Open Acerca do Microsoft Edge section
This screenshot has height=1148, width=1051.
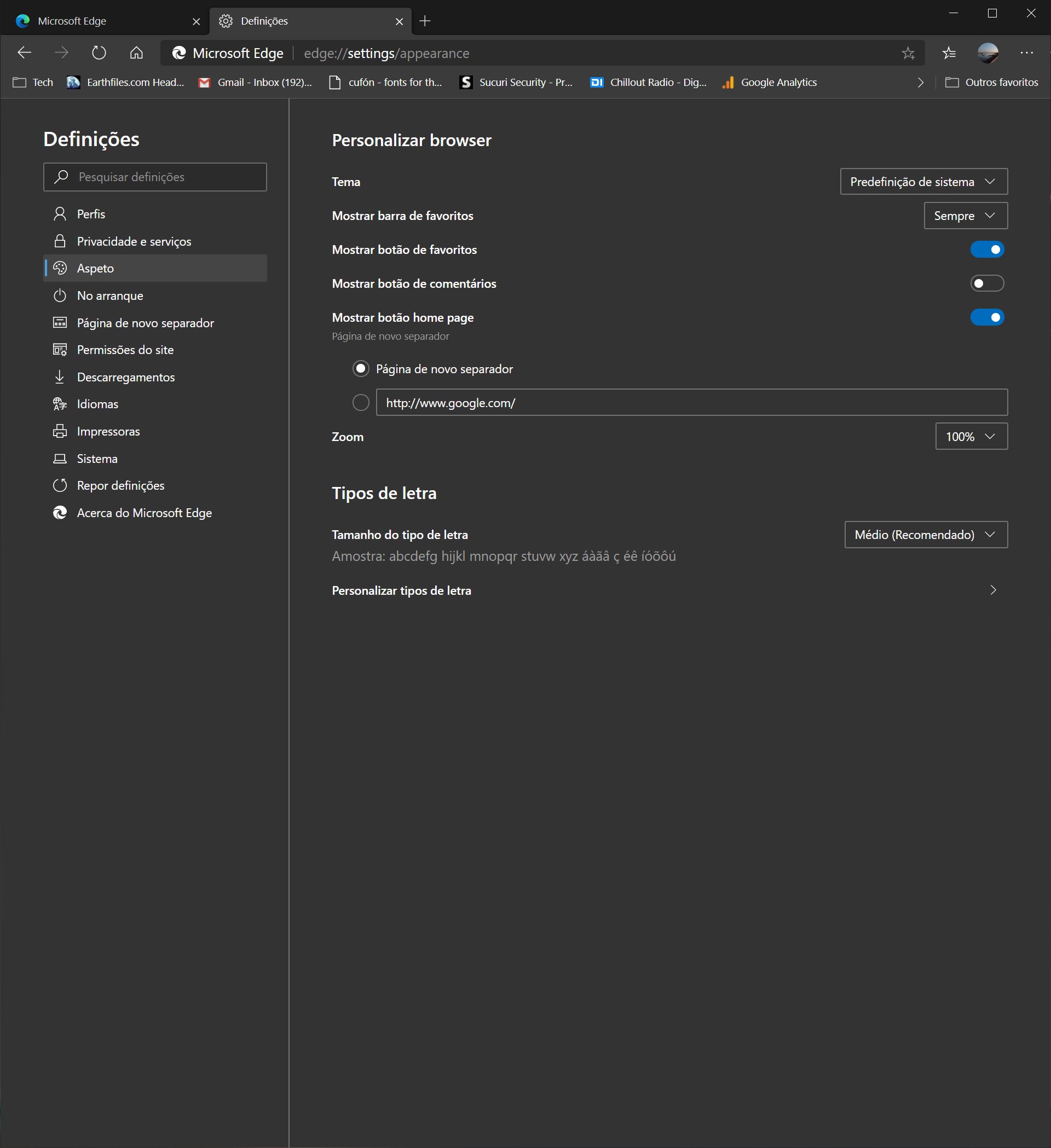(155, 513)
